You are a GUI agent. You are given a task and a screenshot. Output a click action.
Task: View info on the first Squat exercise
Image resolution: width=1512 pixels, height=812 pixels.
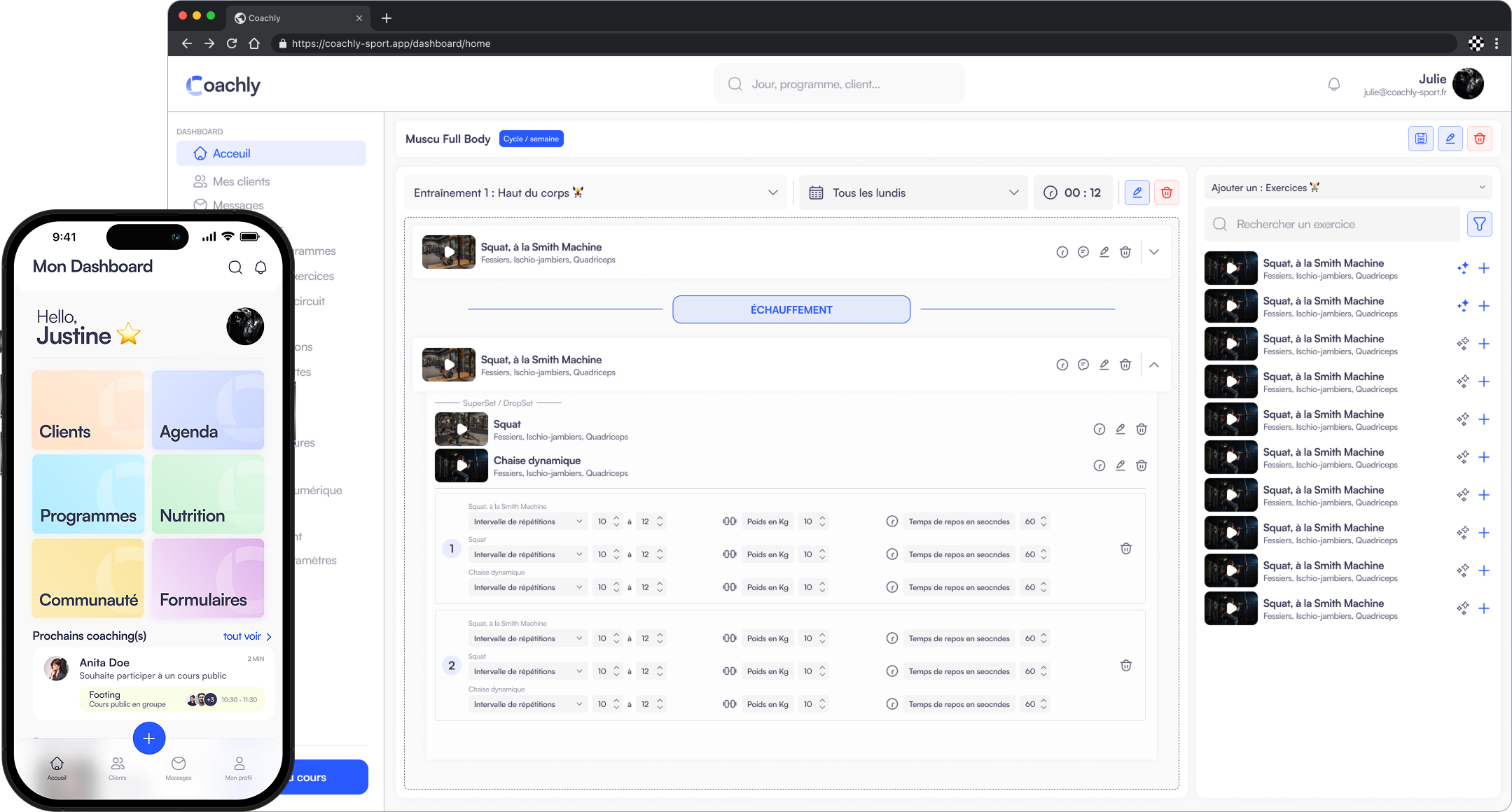pyautogui.click(x=1062, y=252)
